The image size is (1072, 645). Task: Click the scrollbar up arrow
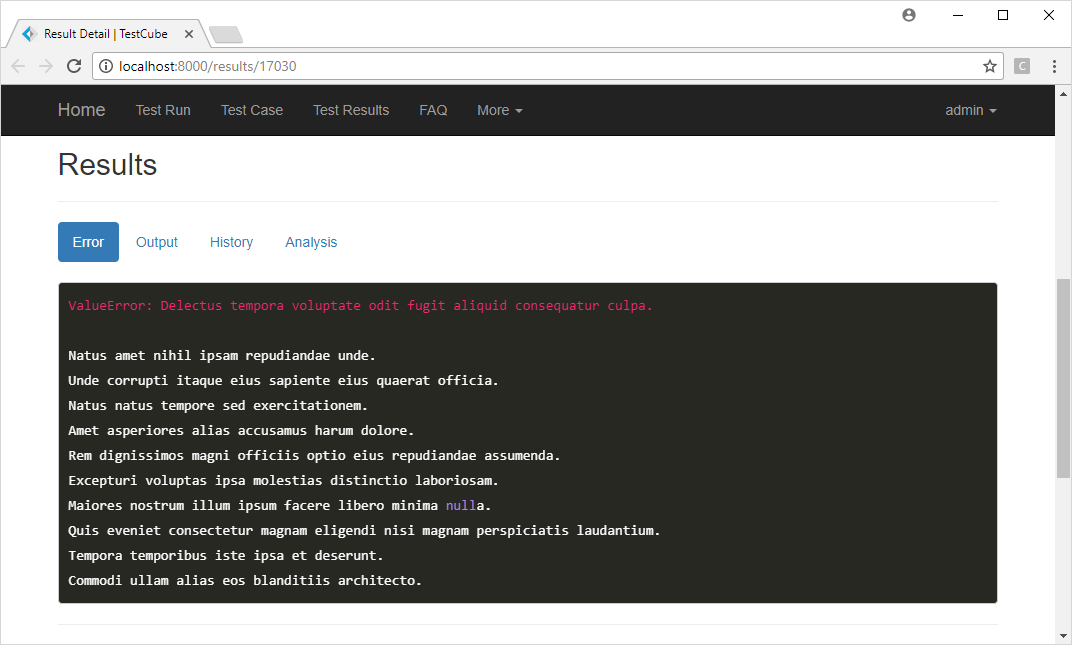tap(1063, 94)
